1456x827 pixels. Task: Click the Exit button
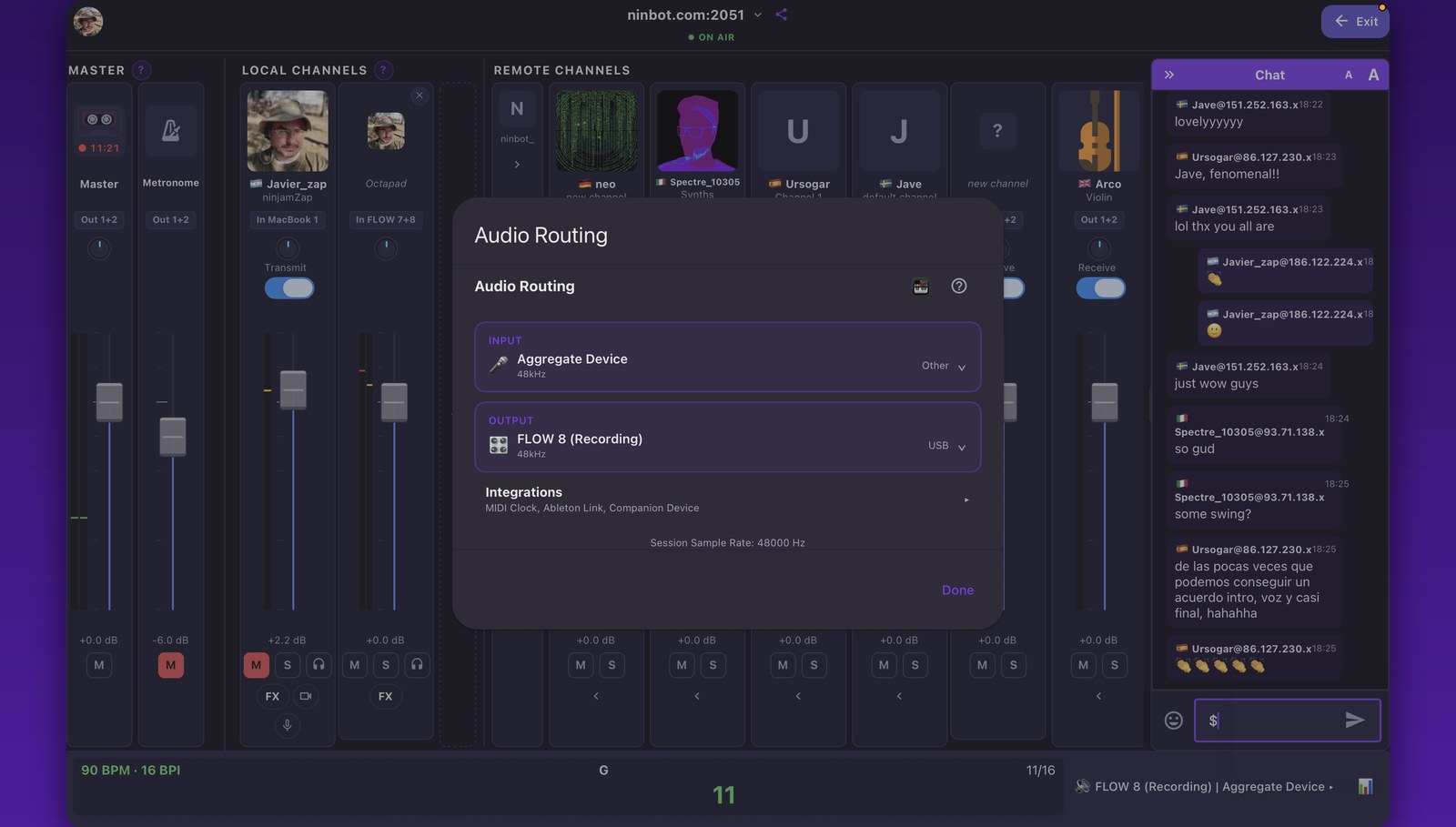pos(1355,21)
